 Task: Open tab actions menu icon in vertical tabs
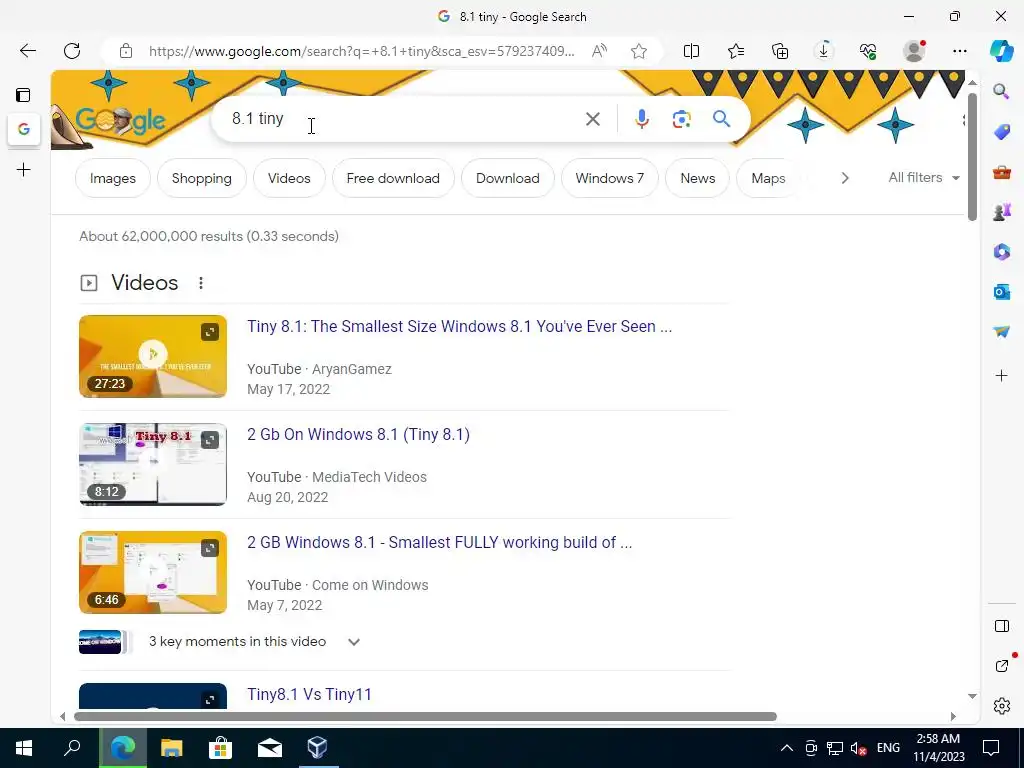point(24,95)
